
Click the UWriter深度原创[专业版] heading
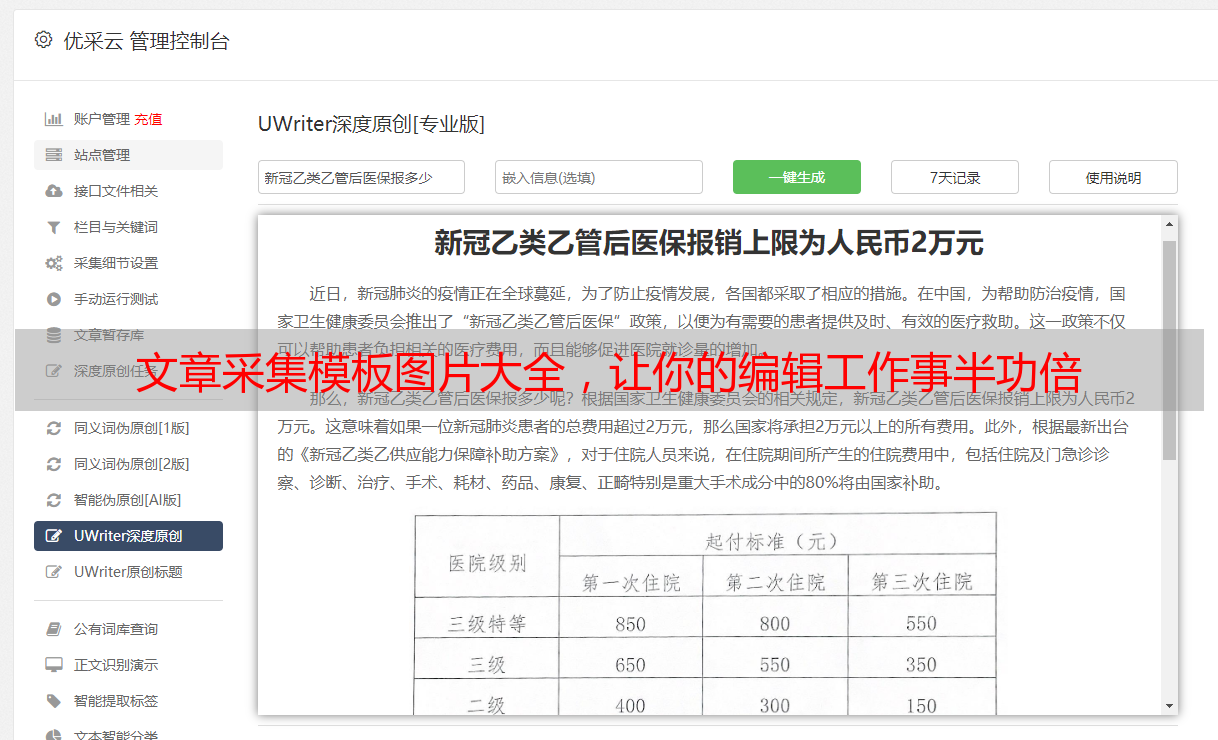371,124
